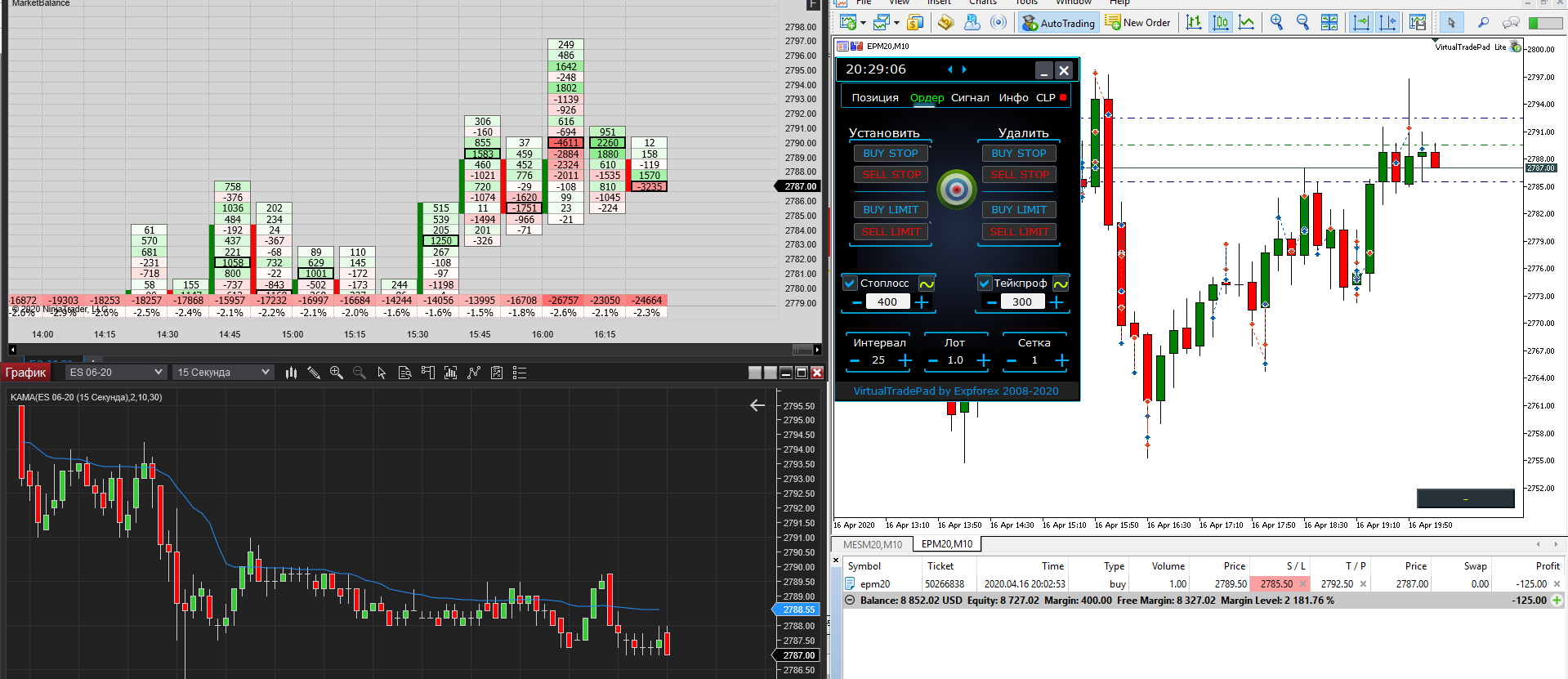
Task: Expand the profiles dropdown arrow
Action: (x=896, y=23)
